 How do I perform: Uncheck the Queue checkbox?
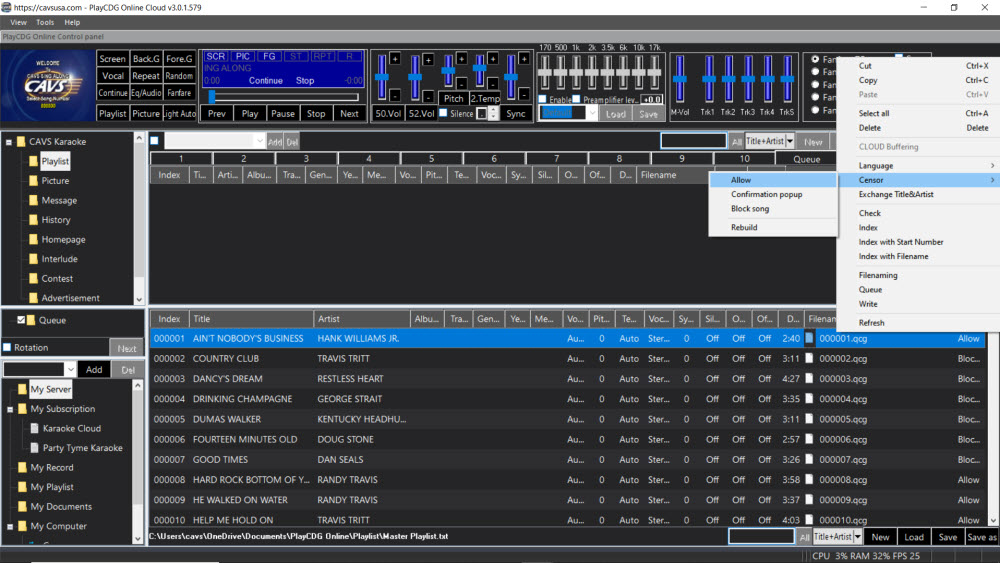click(21, 320)
